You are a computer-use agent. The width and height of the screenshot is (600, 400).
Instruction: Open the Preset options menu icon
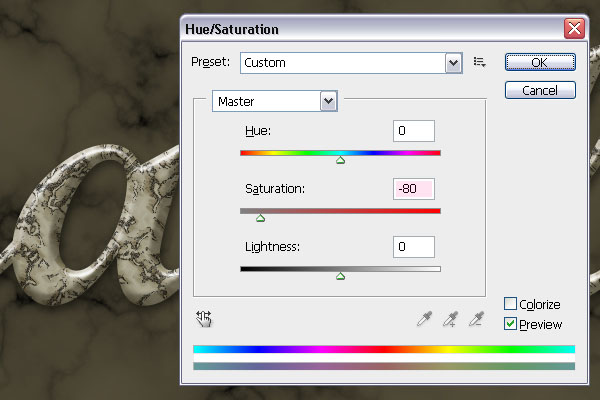tap(480, 62)
